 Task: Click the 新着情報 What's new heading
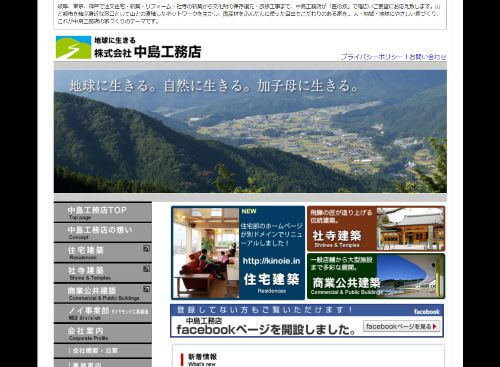[202, 360]
